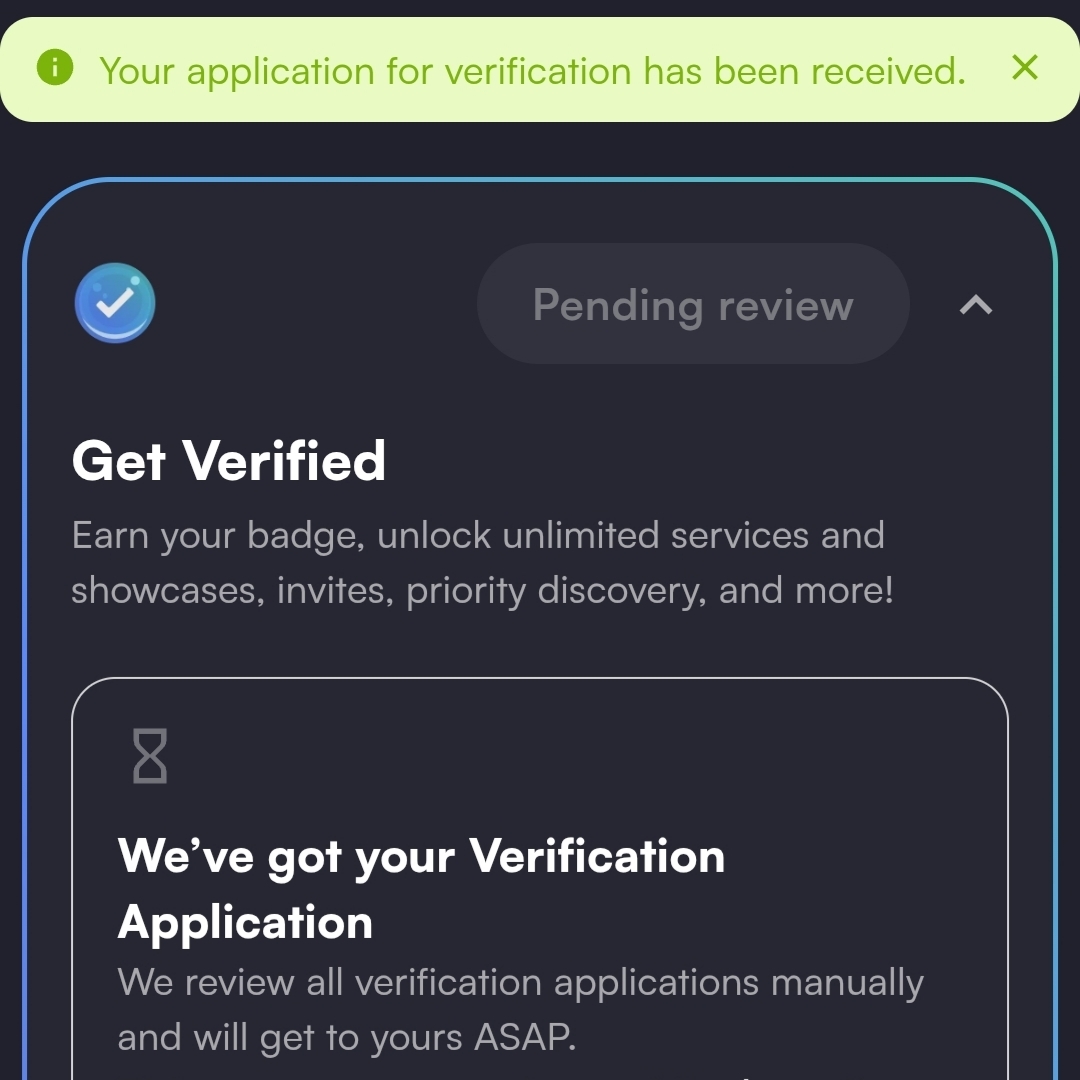Click the Get Verified heading
Screen dimensions: 1080x1080
point(228,461)
